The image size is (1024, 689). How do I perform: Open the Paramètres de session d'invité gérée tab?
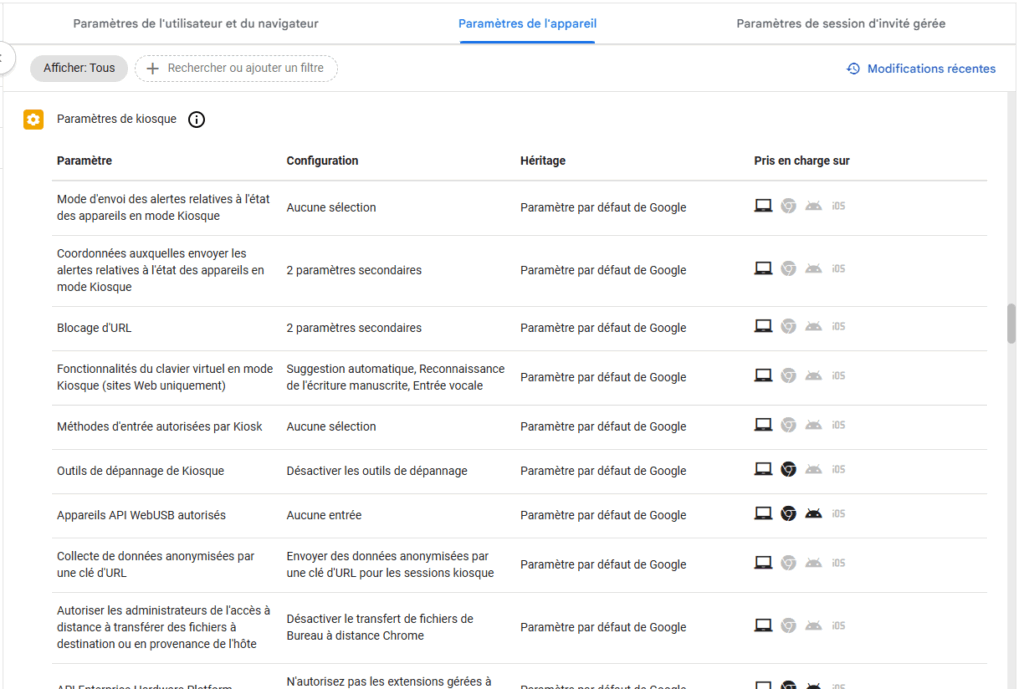click(x=840, y=23)
